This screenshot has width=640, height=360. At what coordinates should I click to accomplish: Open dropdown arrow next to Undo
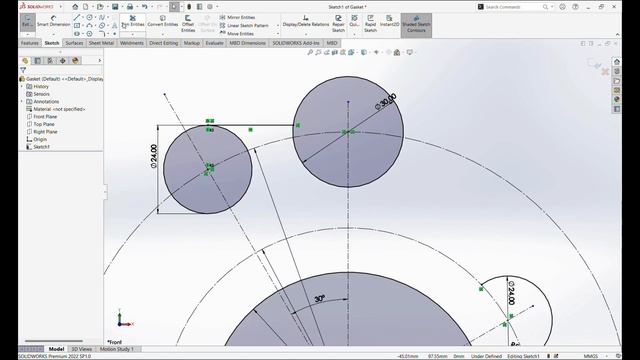(x=151, y=7)
